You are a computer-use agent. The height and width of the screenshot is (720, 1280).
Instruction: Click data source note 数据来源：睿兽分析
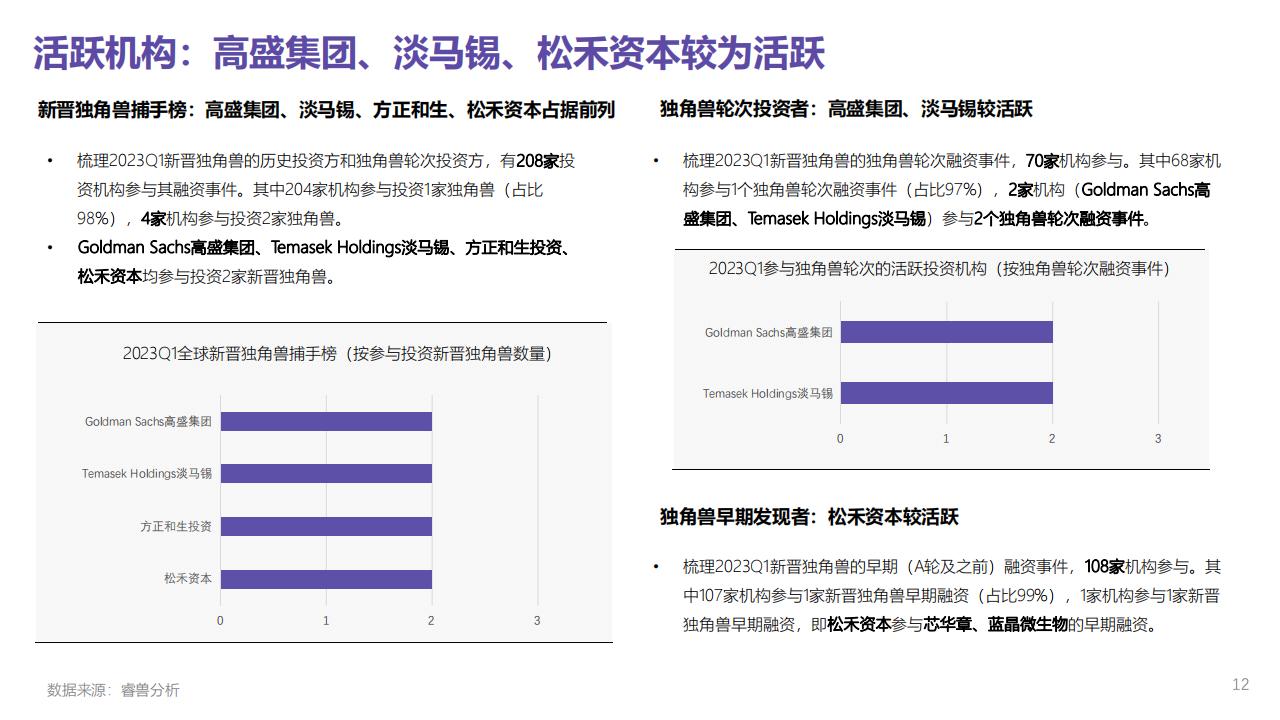(x=113, y=690)
